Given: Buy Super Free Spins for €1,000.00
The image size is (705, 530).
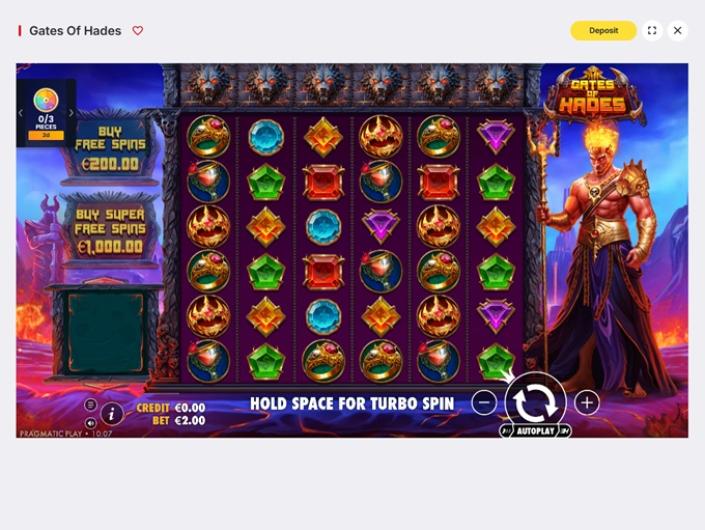Looking at the screenshot, I should 110,232.
